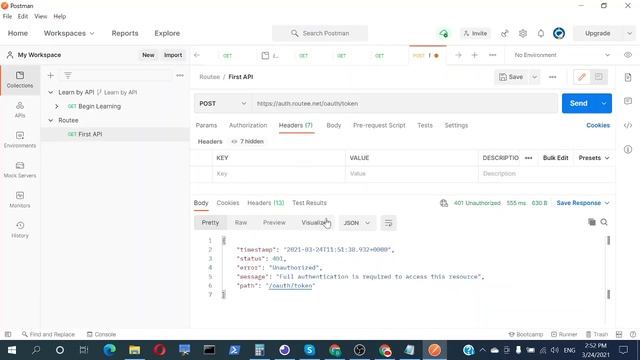
Task: Create new collection with plus icon
Action: pos(51,76)
